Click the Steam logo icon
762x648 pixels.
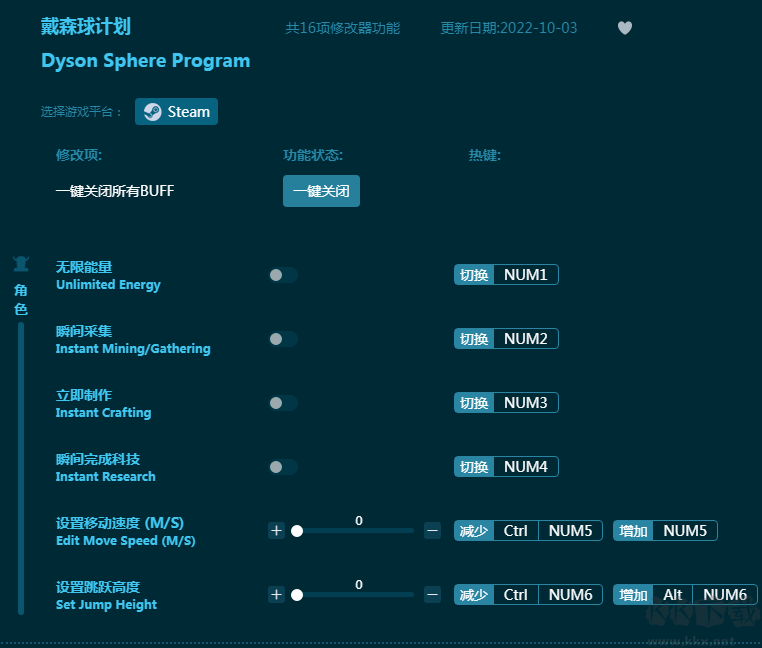(153, 112)
